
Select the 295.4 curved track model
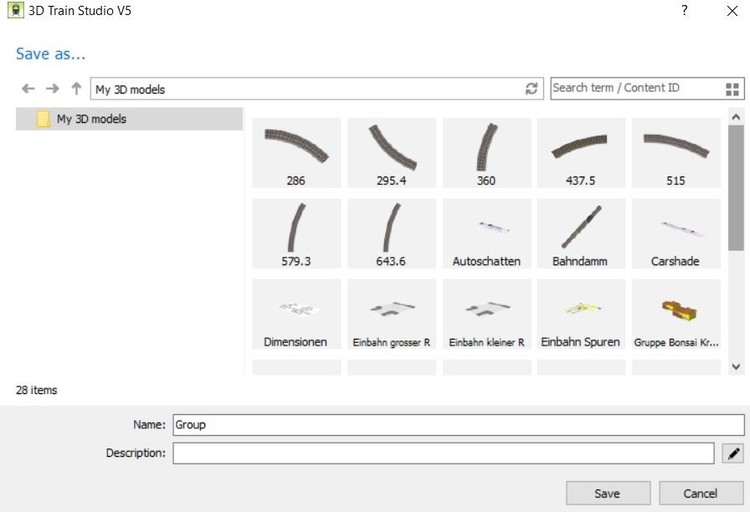[x=391, y=153]
